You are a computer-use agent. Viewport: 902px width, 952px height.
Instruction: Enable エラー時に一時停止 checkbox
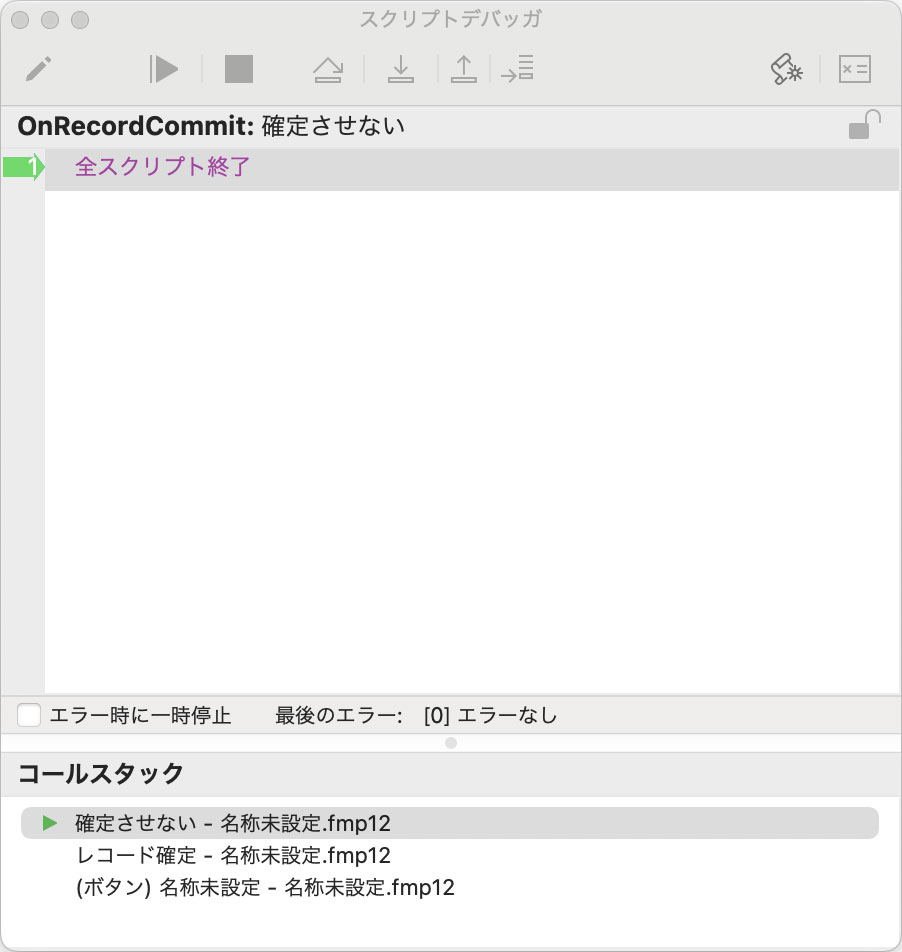[x=29, y=715]
